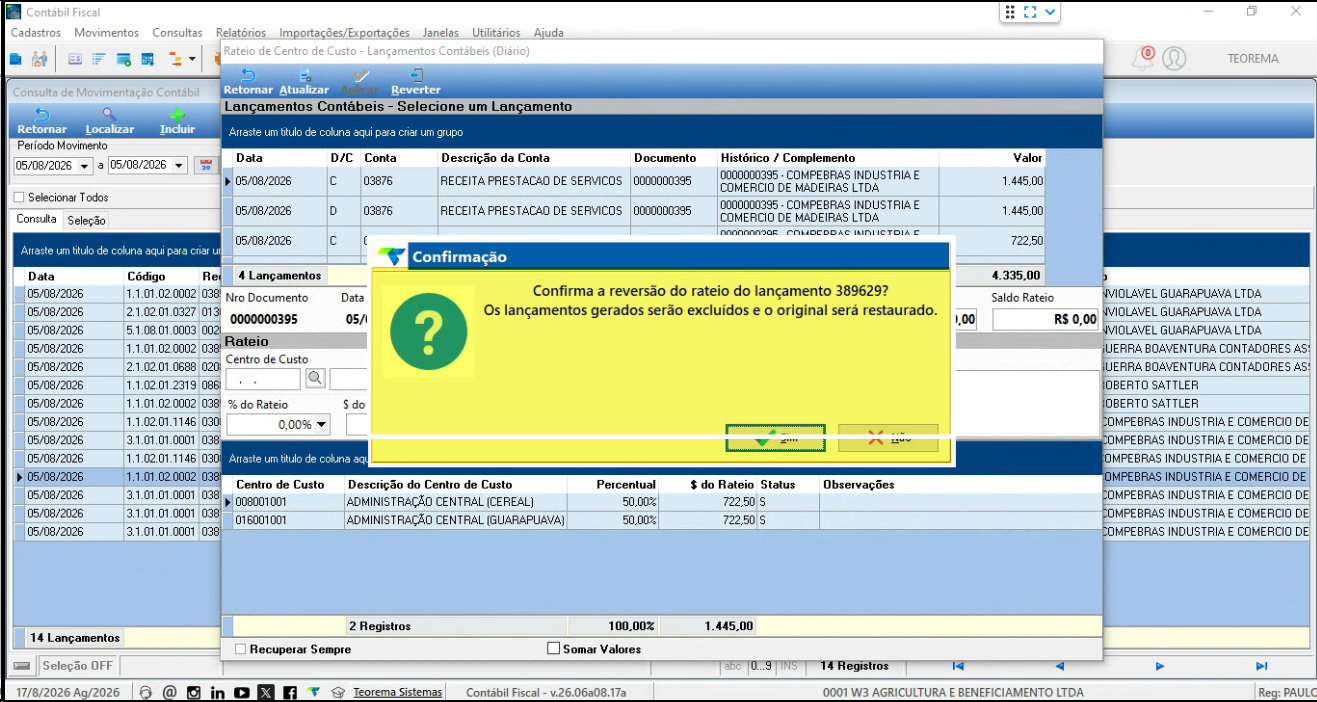The image size is (1317, 702).
Task: Click Retornar in the Consulta de Movimentação window
Action: (42, 121)
